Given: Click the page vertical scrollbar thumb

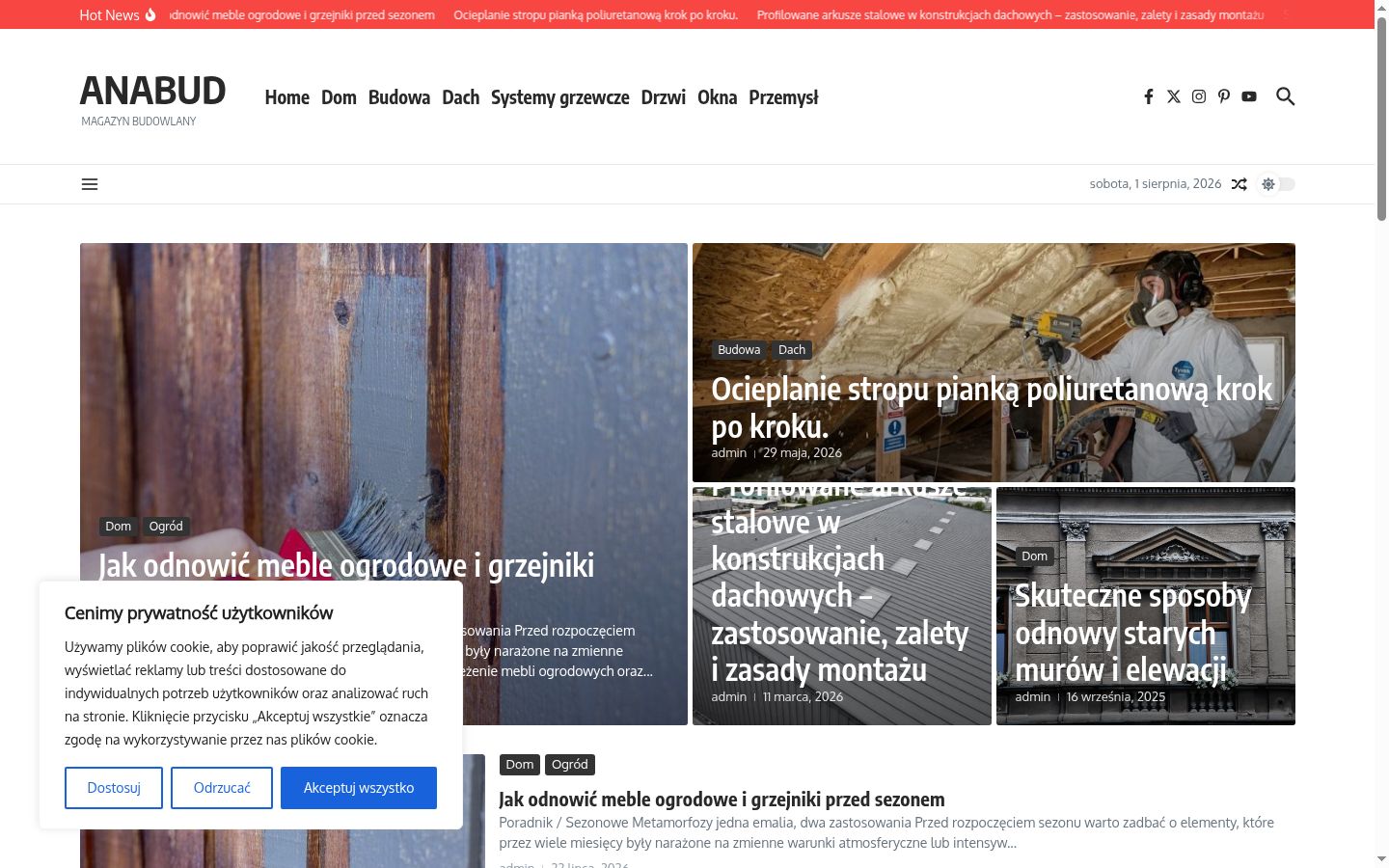Looking at the screenshot, I should click(x=1381, y=121).
